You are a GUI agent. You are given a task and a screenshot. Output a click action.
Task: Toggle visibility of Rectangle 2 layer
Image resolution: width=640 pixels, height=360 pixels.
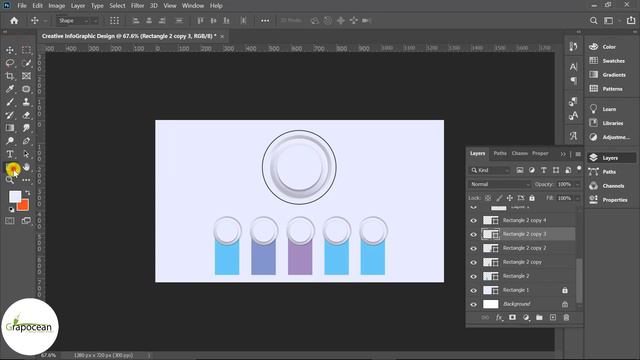[x=473, y=276]
